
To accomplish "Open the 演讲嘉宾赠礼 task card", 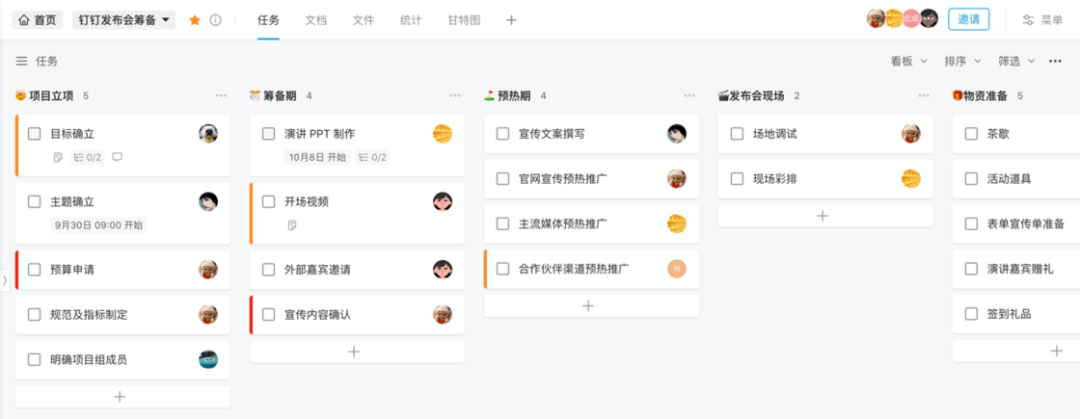I will click(x=1016, y=269).
